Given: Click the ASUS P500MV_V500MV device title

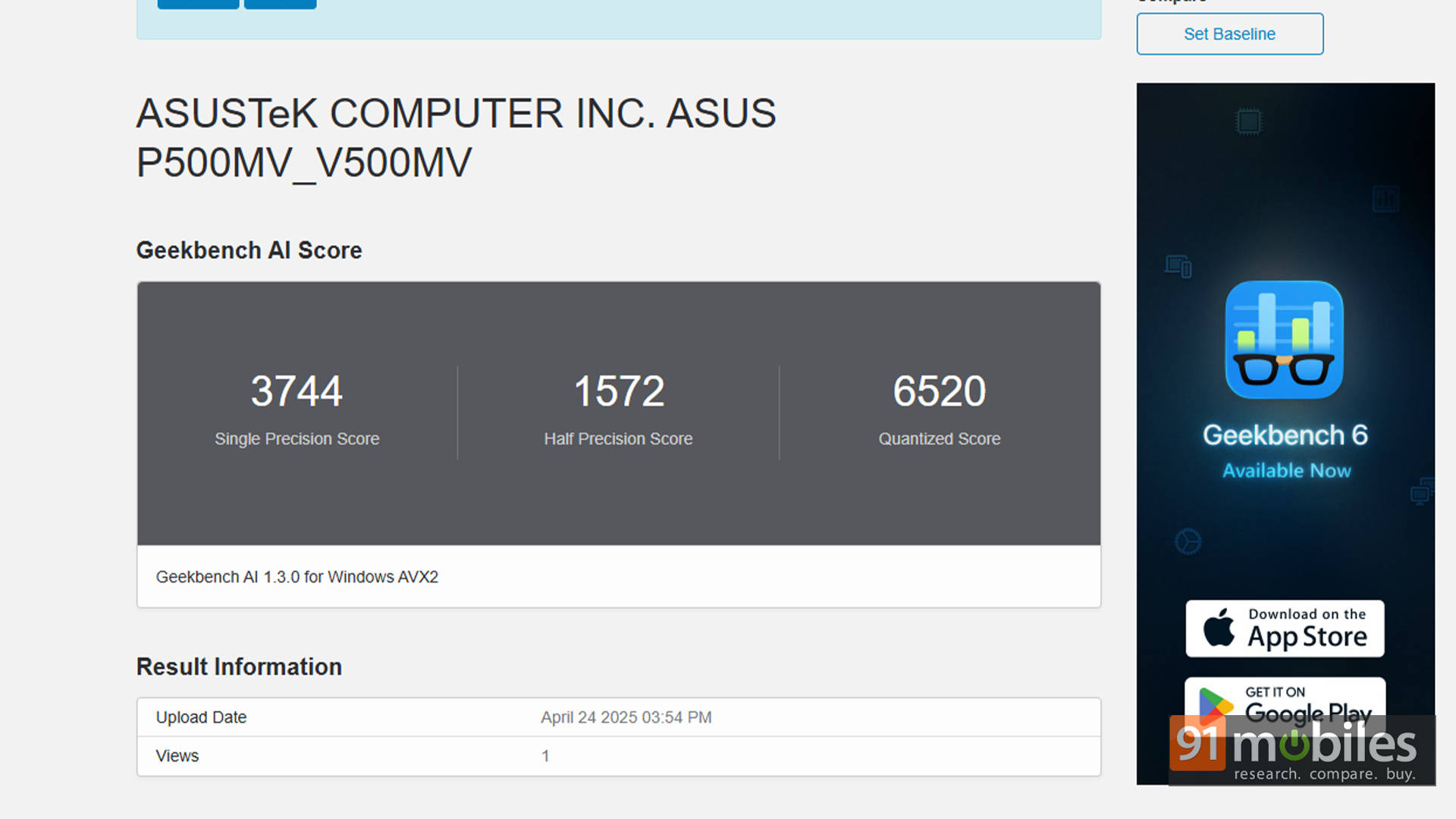Looking at the screenshot, I should [x=456, y=138].
